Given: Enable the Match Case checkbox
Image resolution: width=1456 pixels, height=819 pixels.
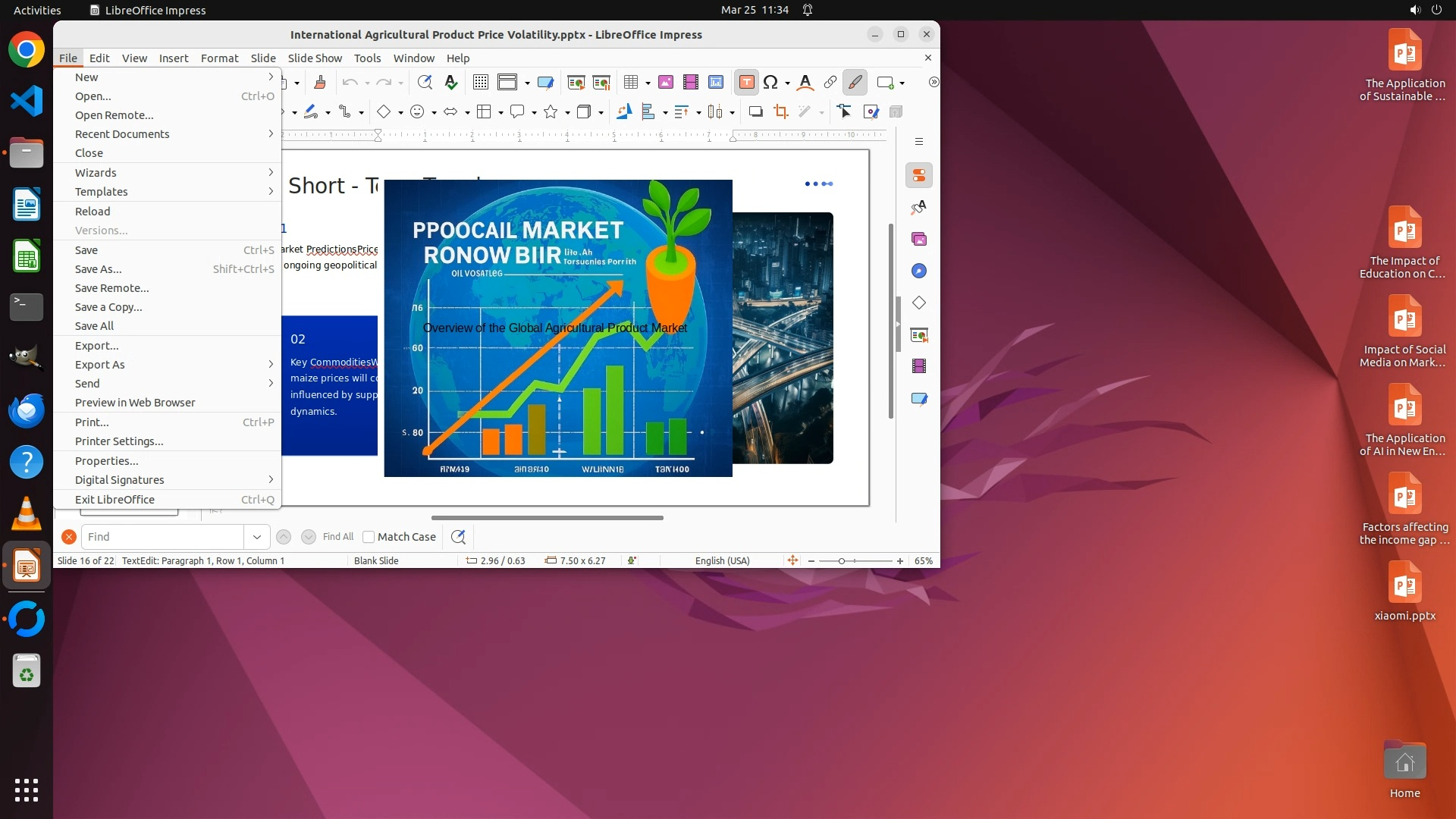Looking at the screenshot, I should coord(369,537).
